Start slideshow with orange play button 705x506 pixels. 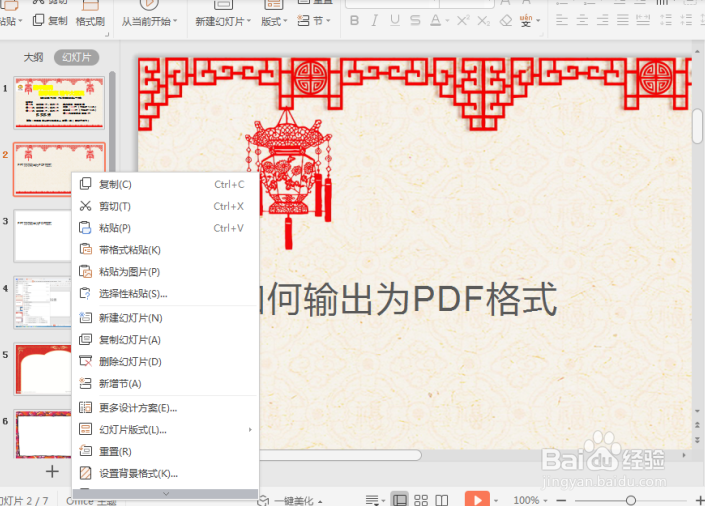(477, 499)
